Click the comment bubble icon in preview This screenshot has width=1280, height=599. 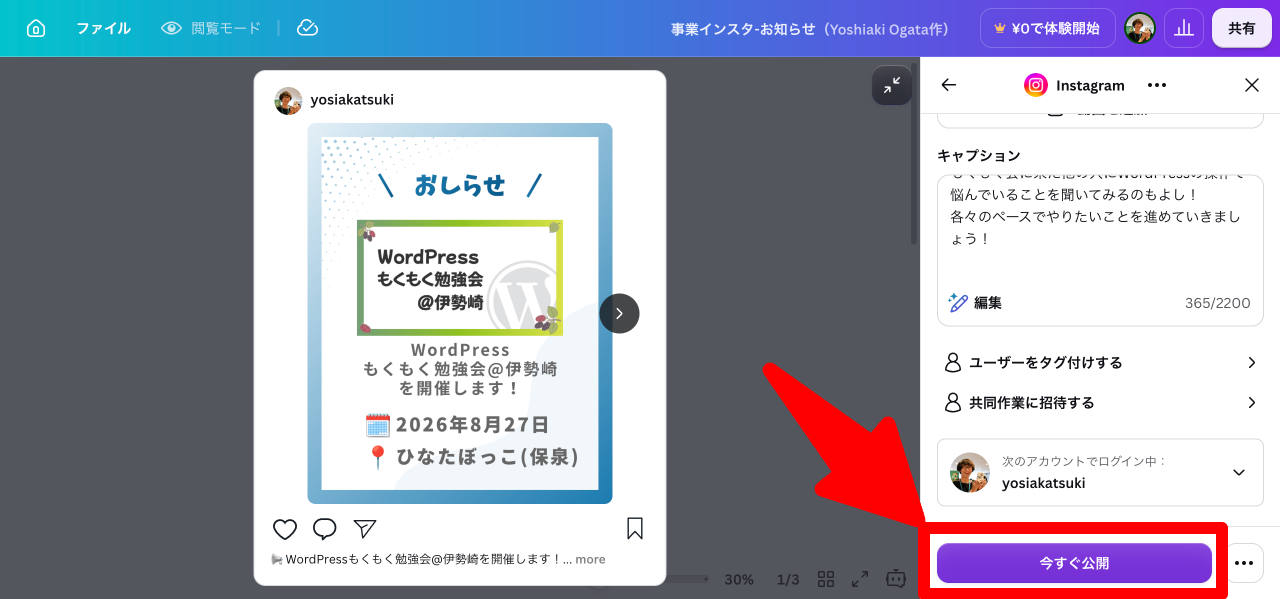tap(325, 529)
